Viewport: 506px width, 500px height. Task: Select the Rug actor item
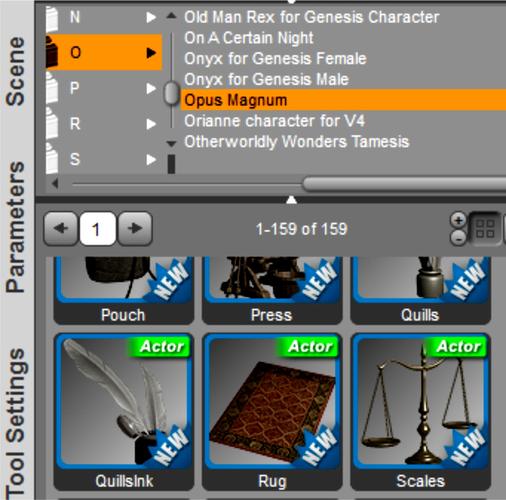[272, 412]
